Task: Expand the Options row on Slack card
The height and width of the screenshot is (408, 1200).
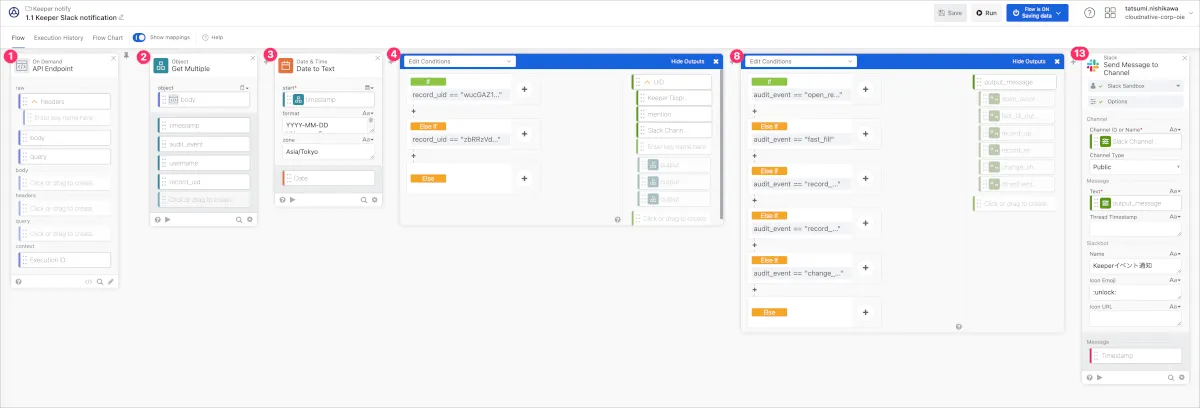Action: point(1135,101)
